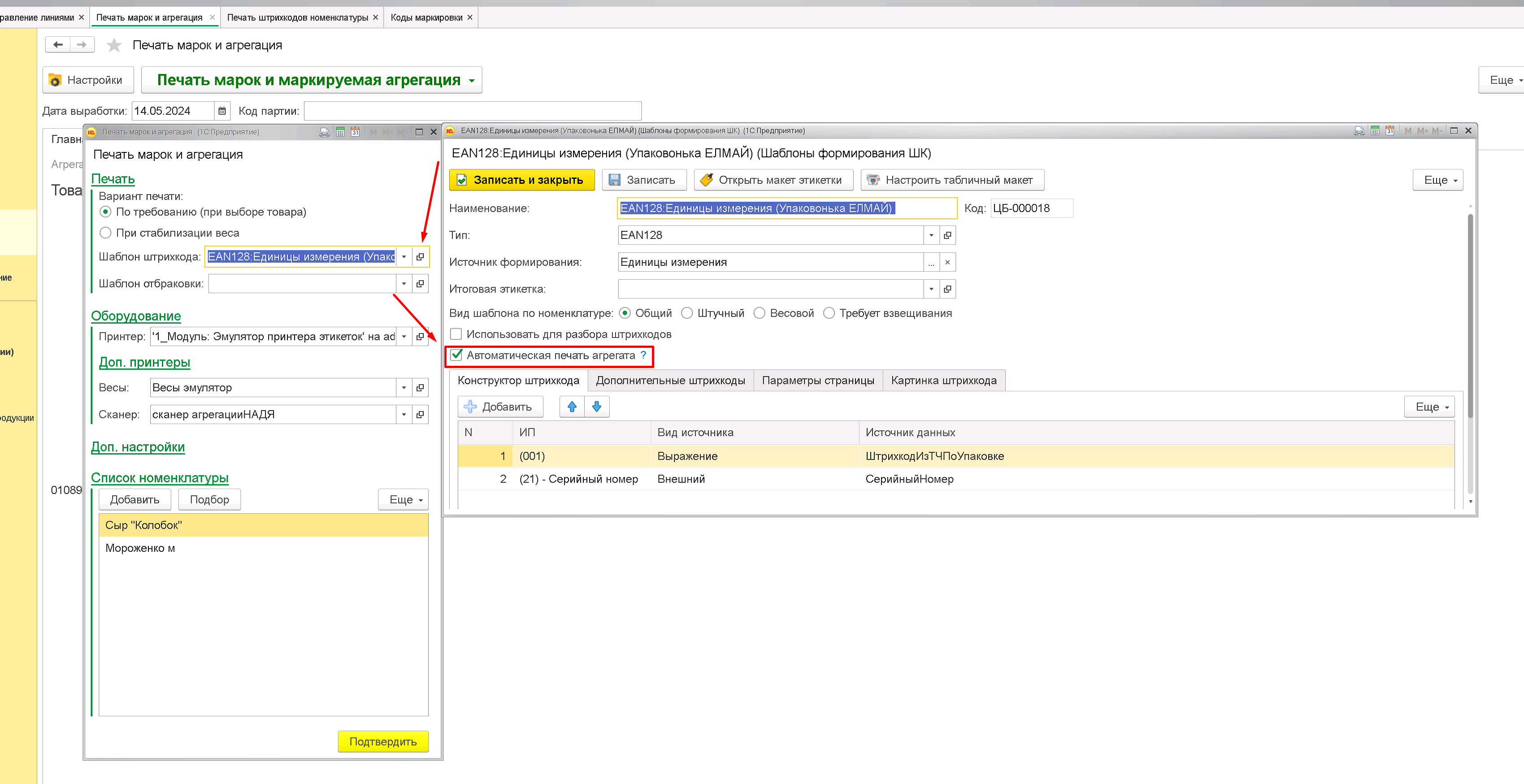
Task: Enable Использовать для разбора штрихкодов
Action: pyautogui.click(x=456, y=334)
